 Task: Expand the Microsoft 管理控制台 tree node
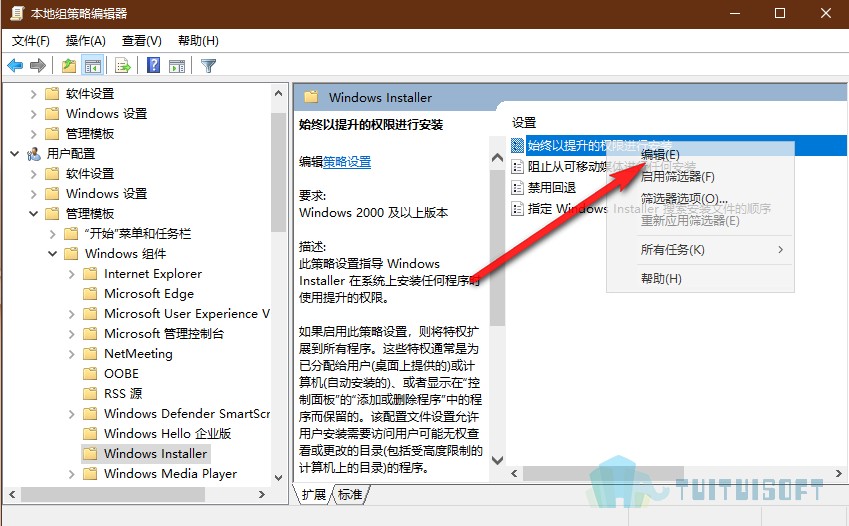point(71,334)
